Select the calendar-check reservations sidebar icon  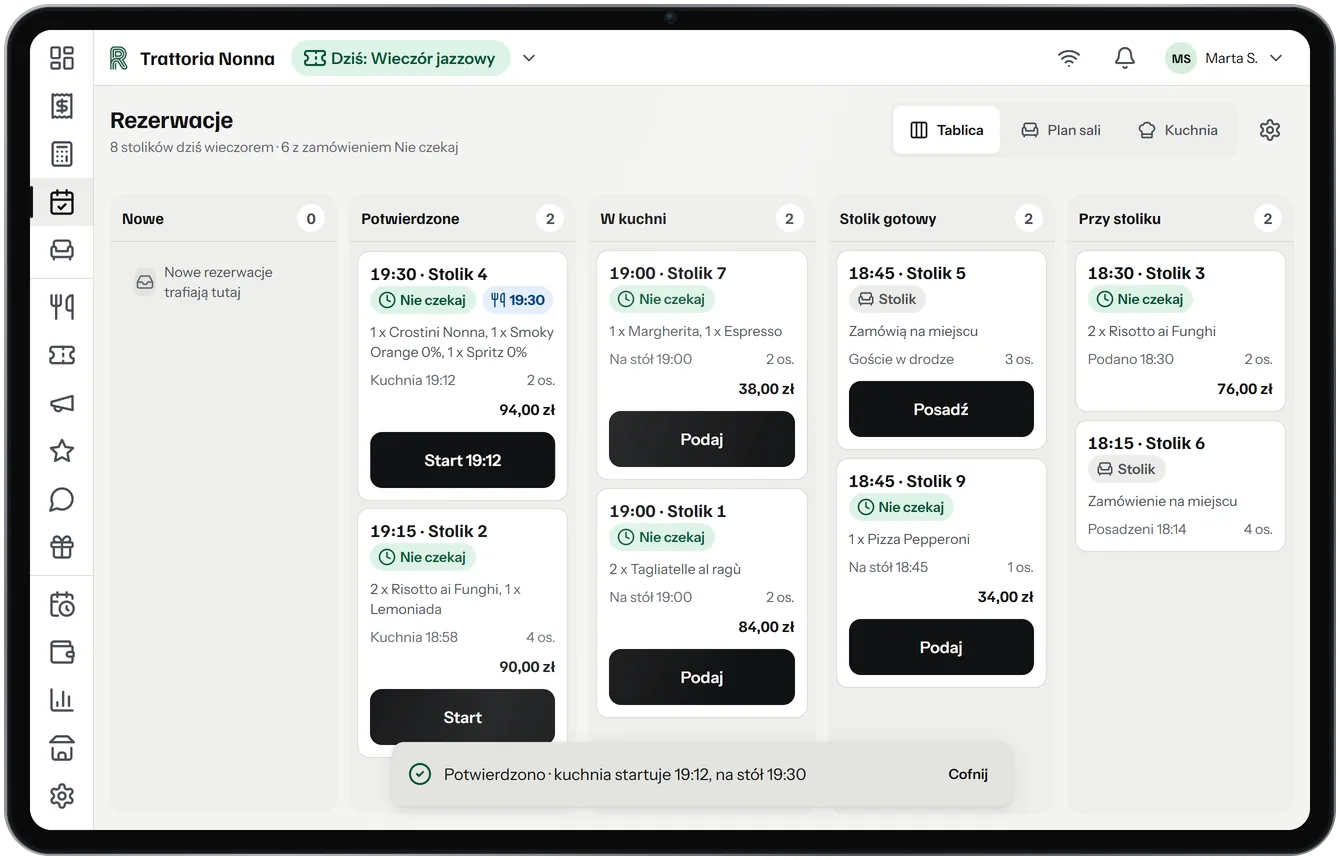coord(62,202)
